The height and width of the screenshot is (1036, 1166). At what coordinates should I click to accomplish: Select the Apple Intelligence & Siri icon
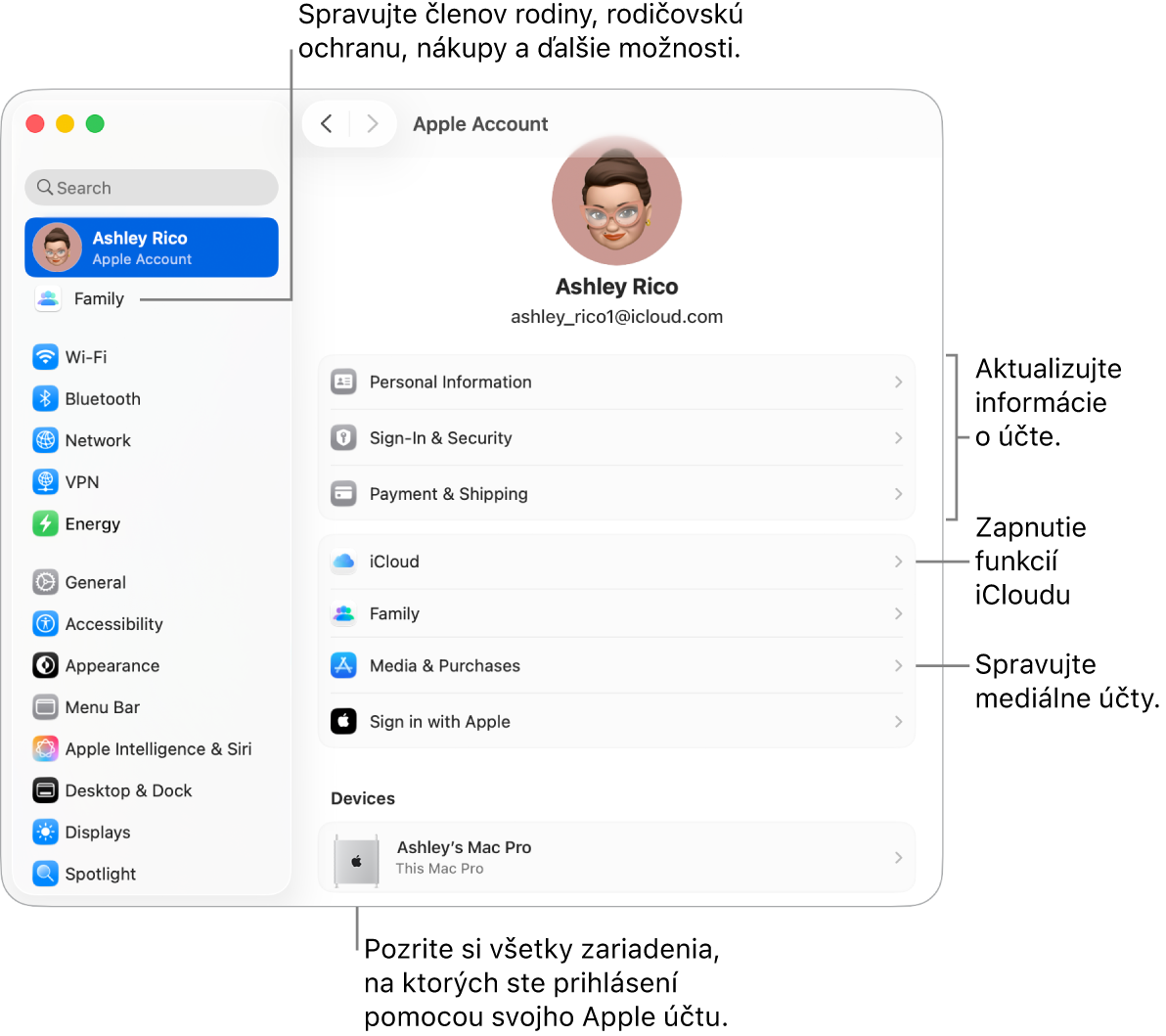[x=46, y=748]
